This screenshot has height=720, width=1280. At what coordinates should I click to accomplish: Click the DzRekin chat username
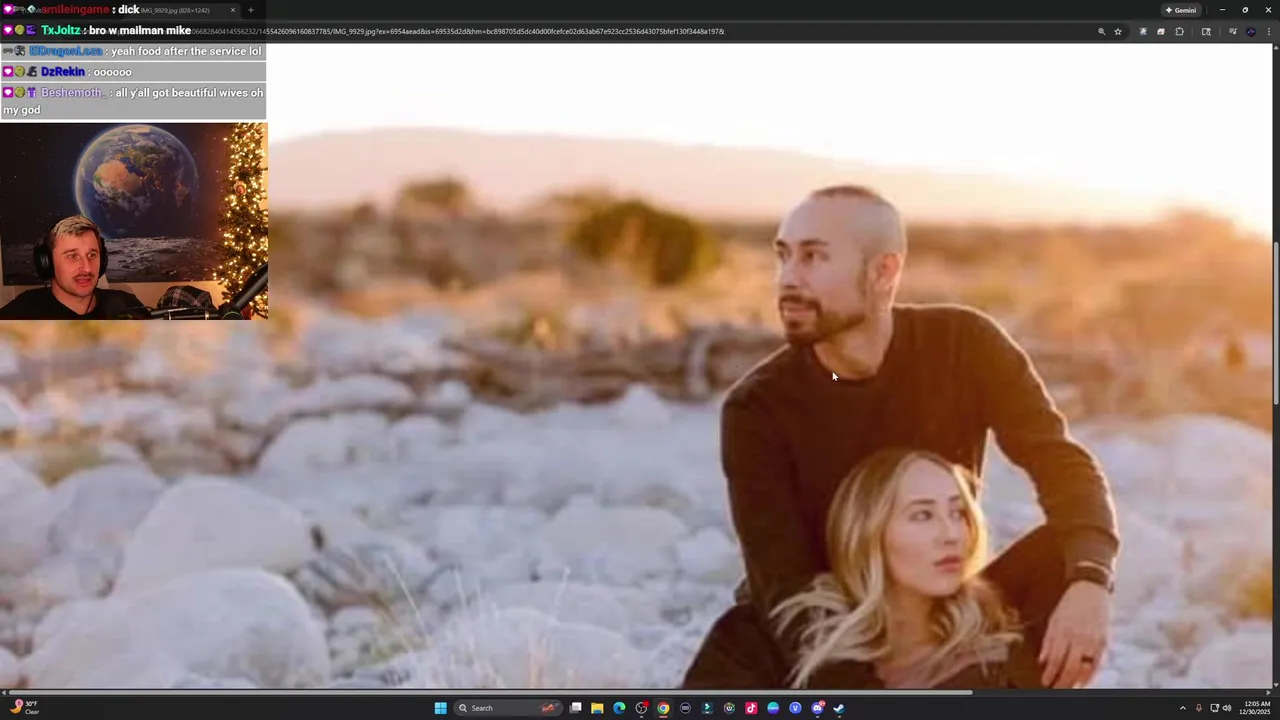point(63,72)
